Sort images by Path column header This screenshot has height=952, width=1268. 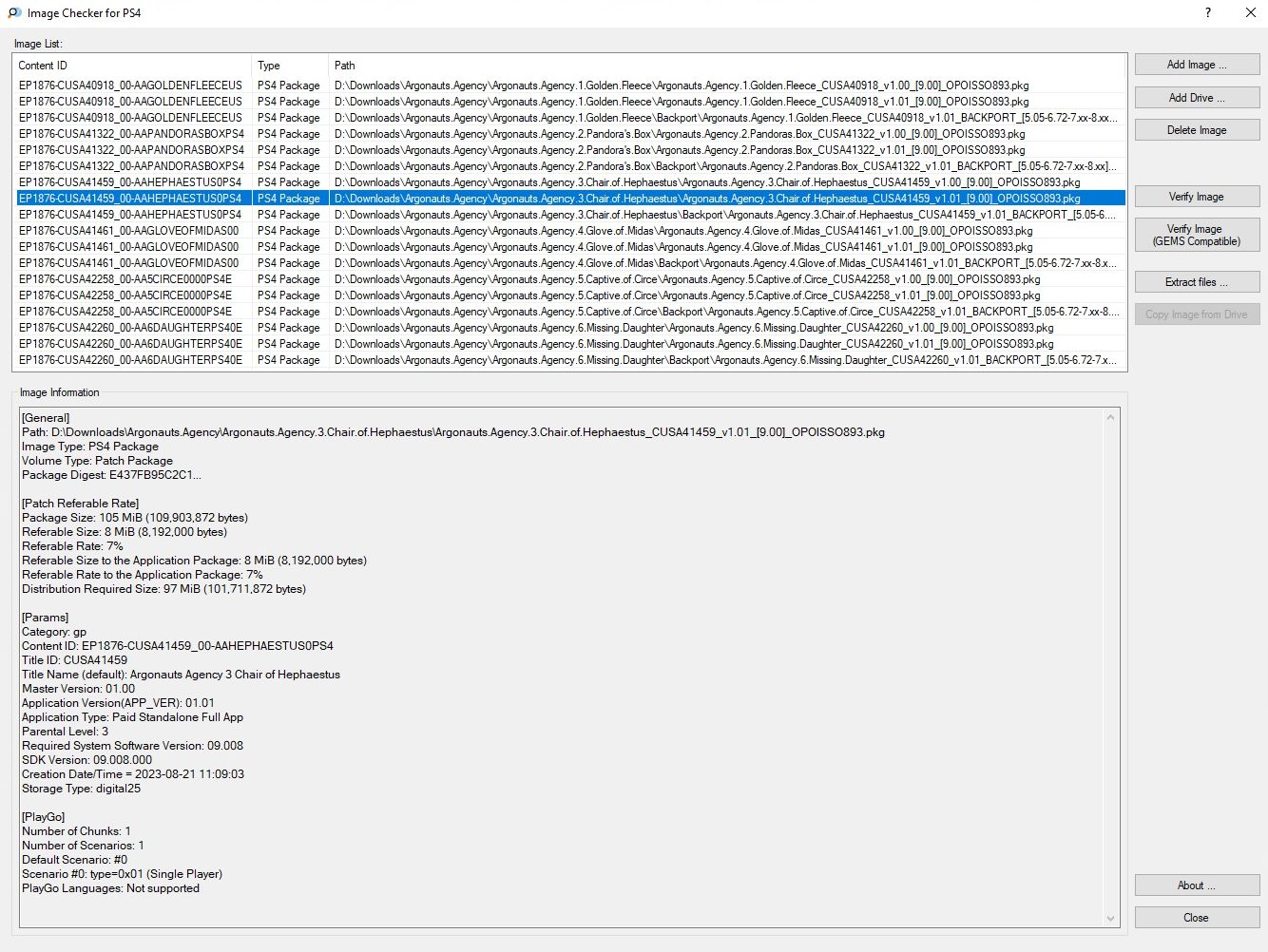(726, 66)
